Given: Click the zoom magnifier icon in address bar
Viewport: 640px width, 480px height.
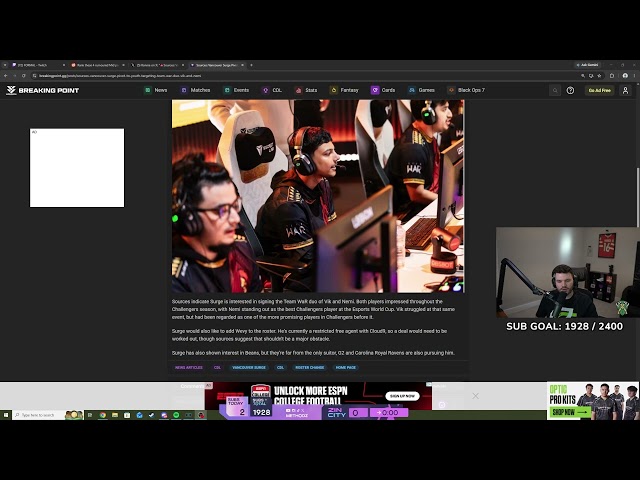Looking at the screenshot, I should click(583, 76).
